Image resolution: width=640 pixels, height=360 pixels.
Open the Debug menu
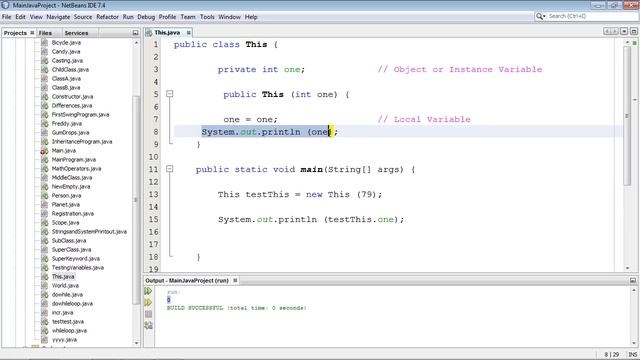click(146, 17)
